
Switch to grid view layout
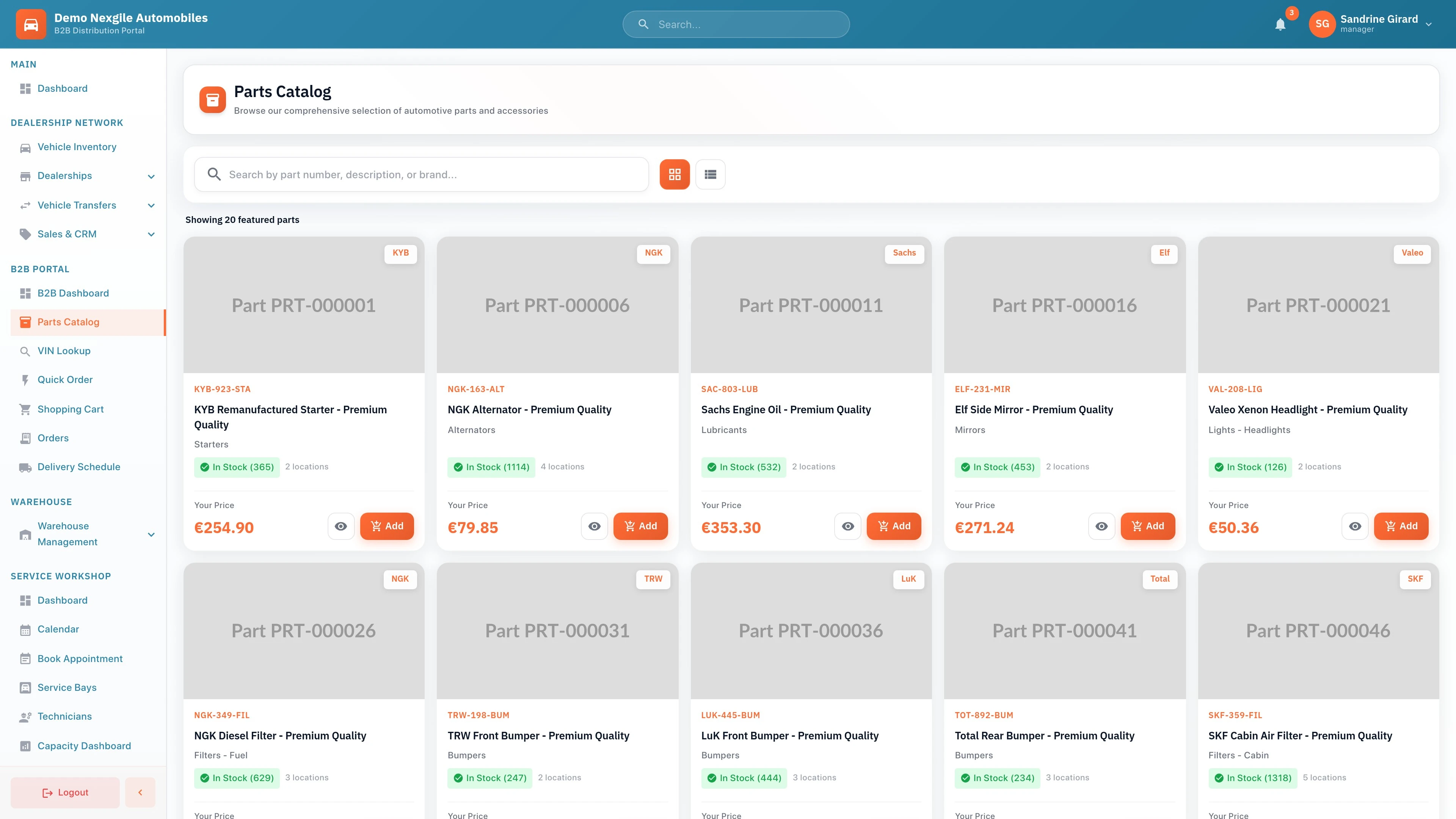[x=674, y=175]
